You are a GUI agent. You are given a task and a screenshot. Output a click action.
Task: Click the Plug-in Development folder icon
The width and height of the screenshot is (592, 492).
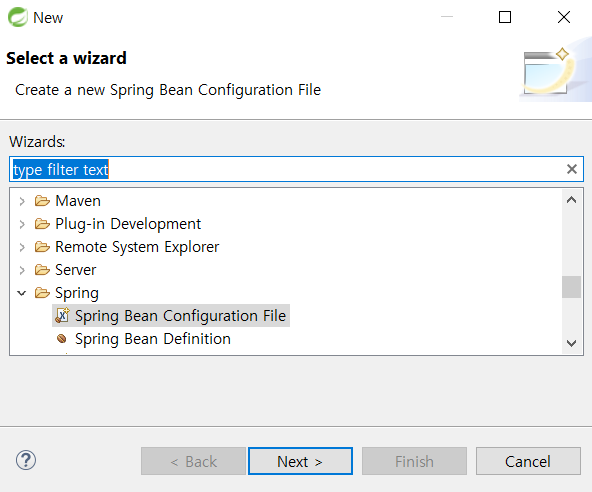point(42,224)
